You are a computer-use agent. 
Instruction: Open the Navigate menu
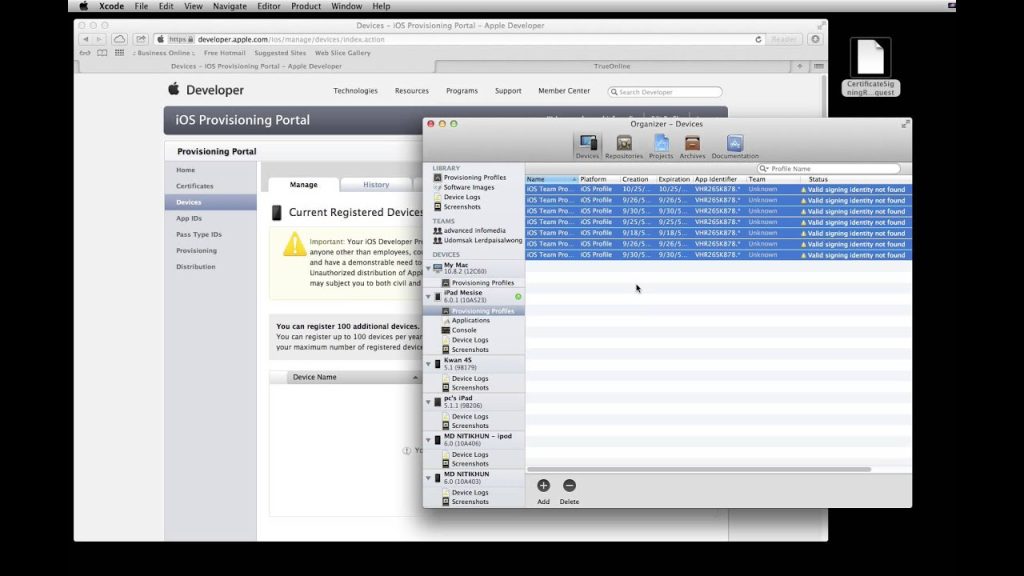point(229,6)
